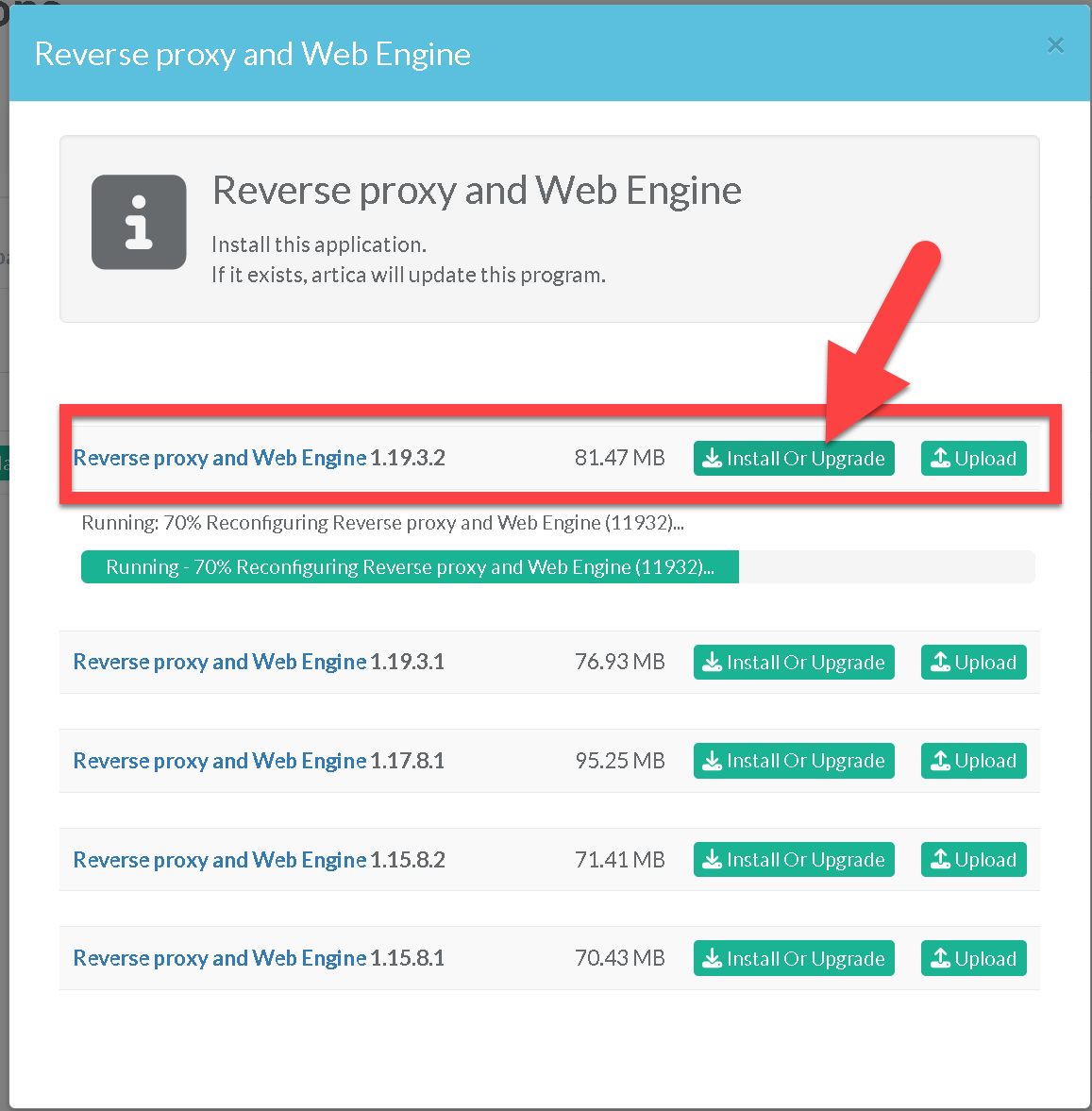Click the info icon in the header panel

[x=139, y=222]
